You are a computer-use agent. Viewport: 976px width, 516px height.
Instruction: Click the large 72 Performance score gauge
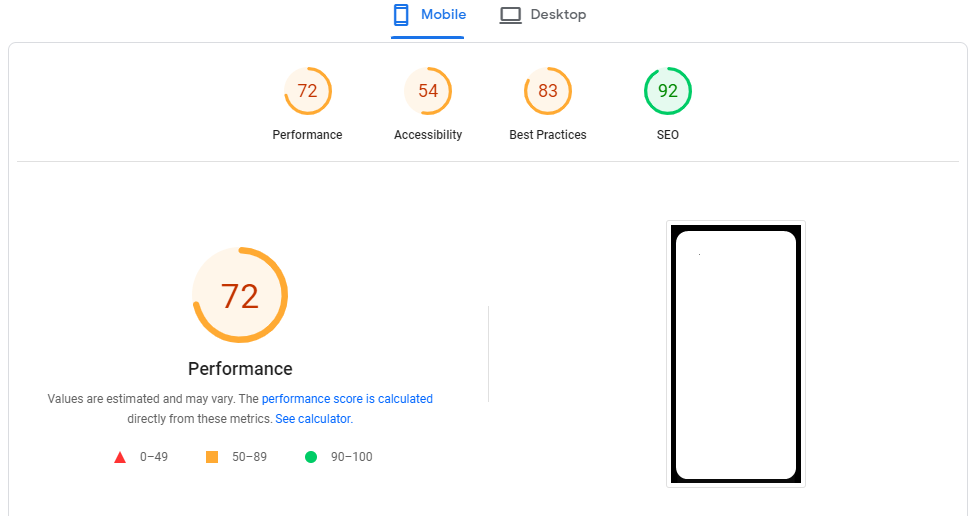pyautogui.click(x=240, y=296)
